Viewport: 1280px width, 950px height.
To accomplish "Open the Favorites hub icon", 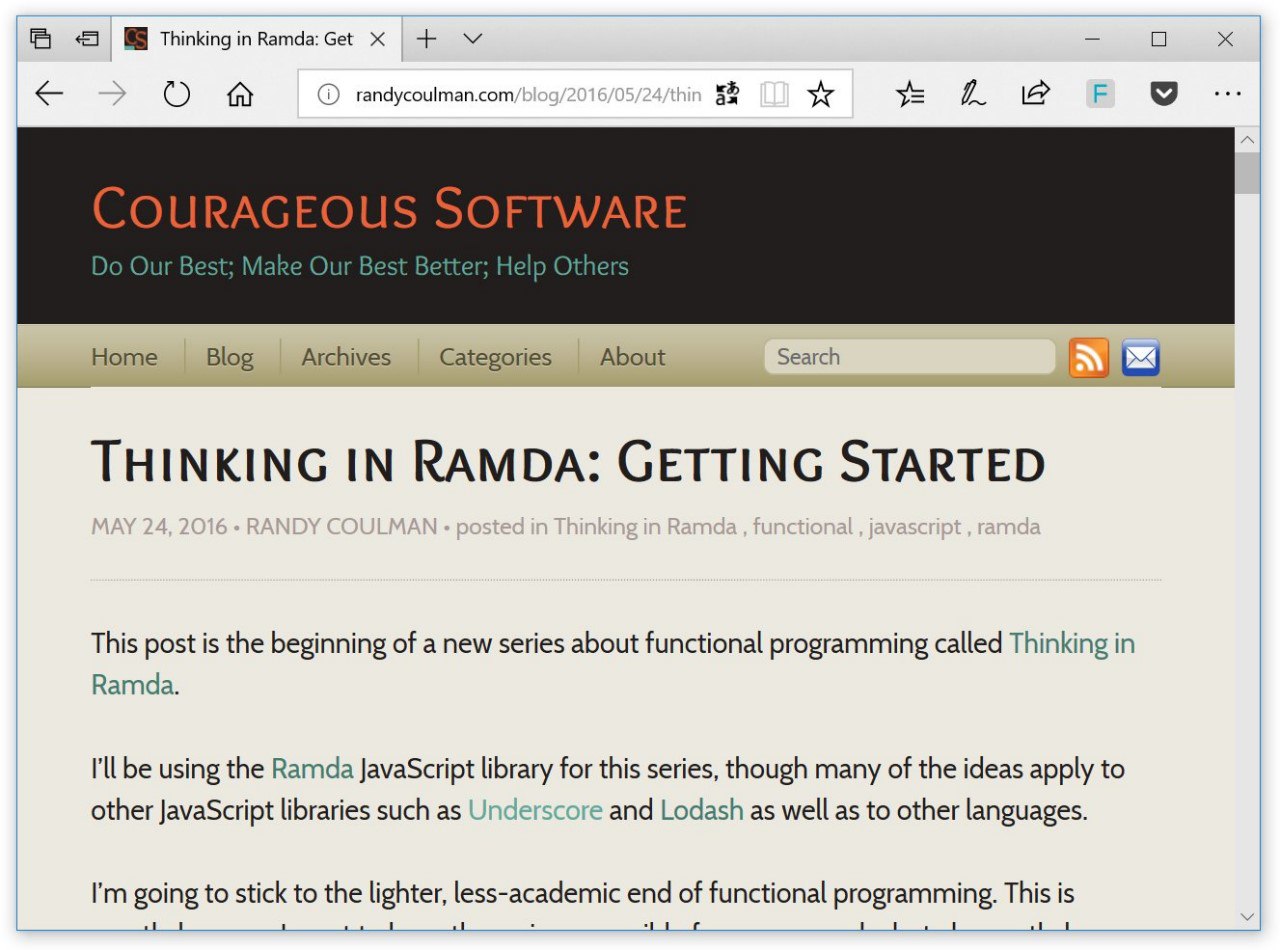I will (x=910, y=95).
